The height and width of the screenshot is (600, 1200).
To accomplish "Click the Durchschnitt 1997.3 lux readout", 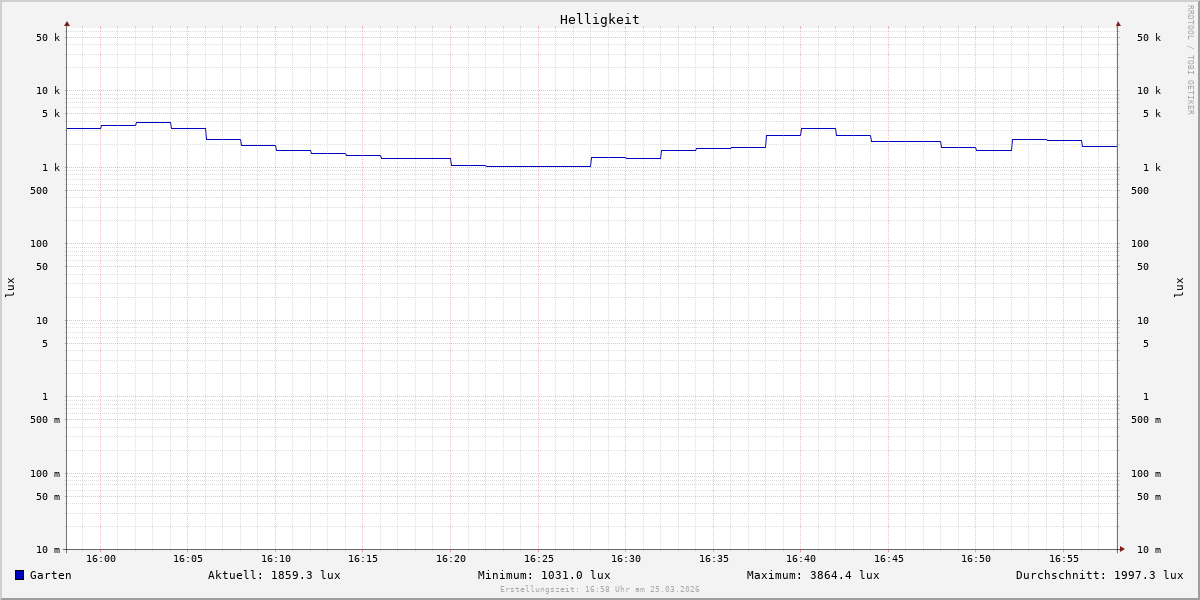I will coord(1099,575).
